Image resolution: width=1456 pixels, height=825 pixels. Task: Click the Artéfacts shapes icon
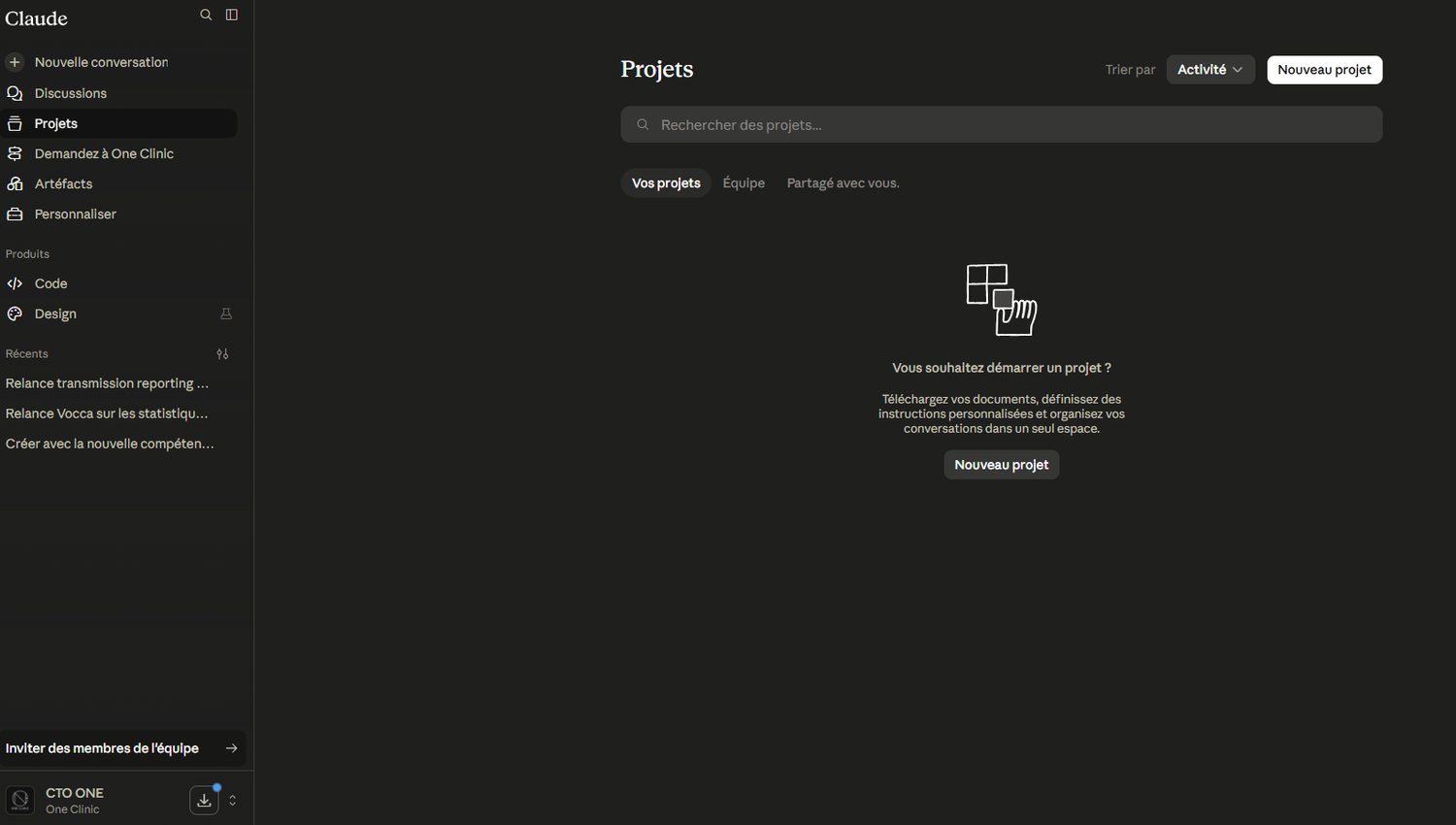[15, 183]
